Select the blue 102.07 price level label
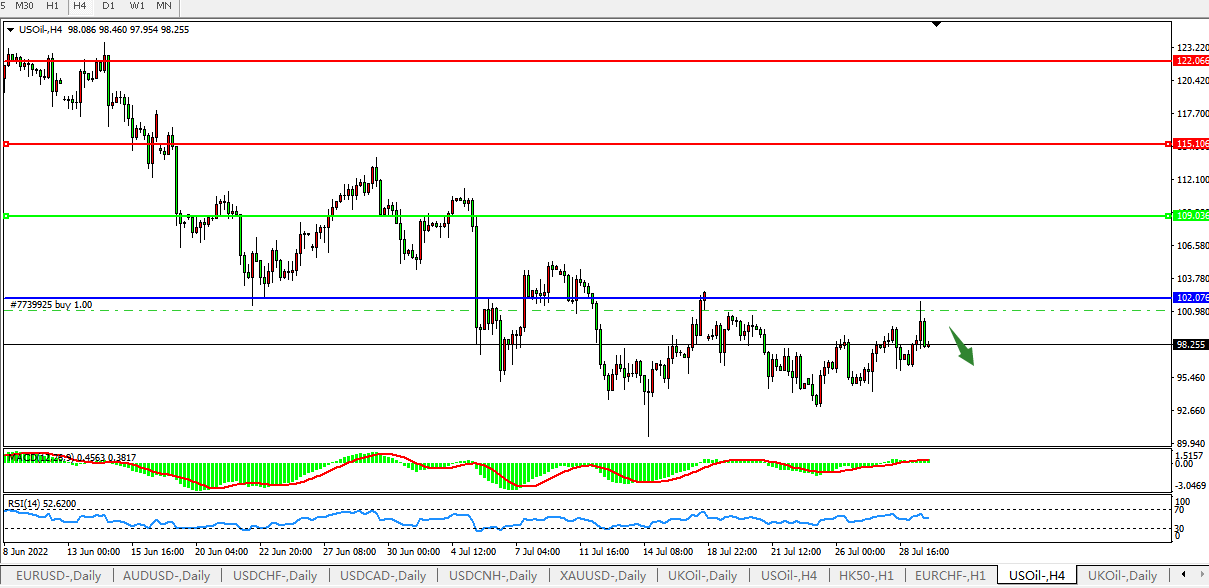This screenshot has width=1209, height=588. (x=1191, y=298)
